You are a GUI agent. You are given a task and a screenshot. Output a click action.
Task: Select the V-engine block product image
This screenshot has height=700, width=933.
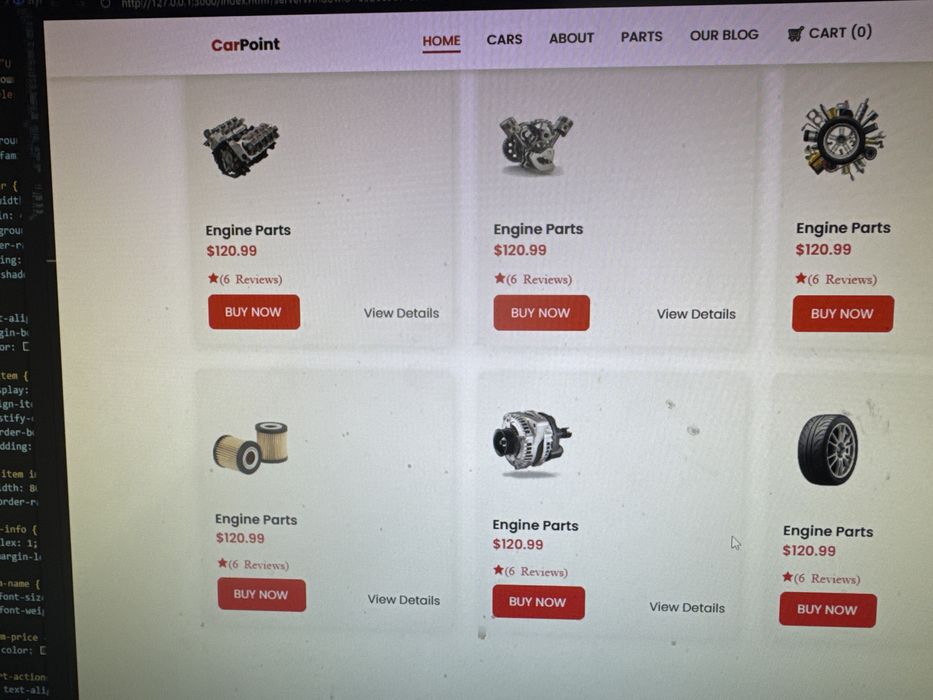point(241,146)
